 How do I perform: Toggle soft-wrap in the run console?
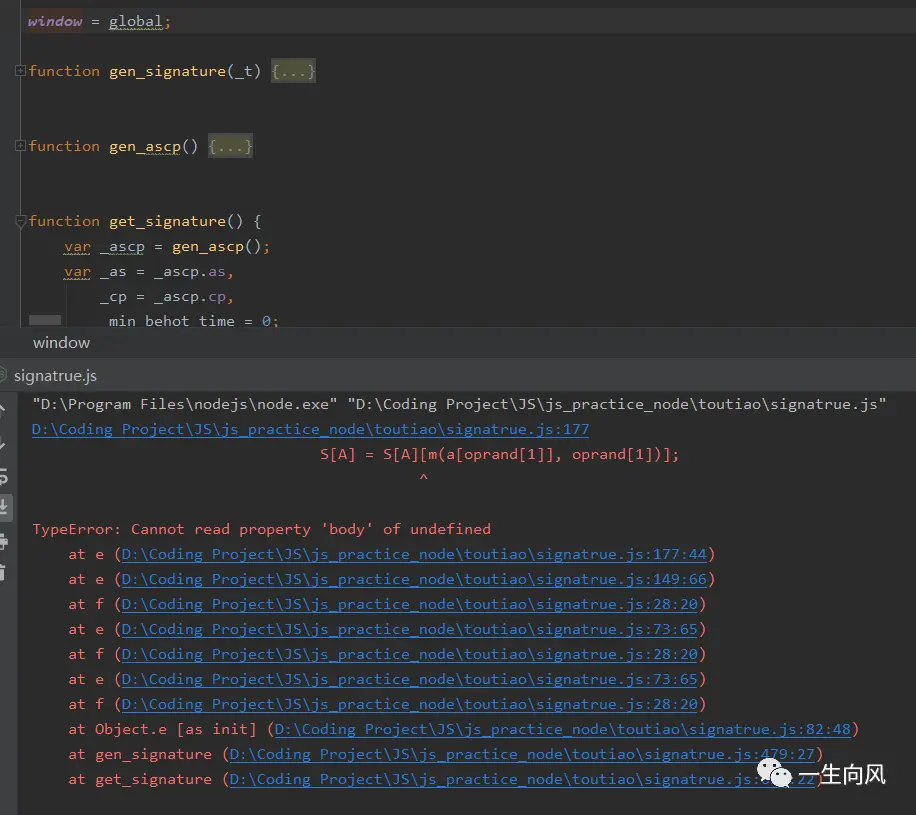[x=4, y=477]
